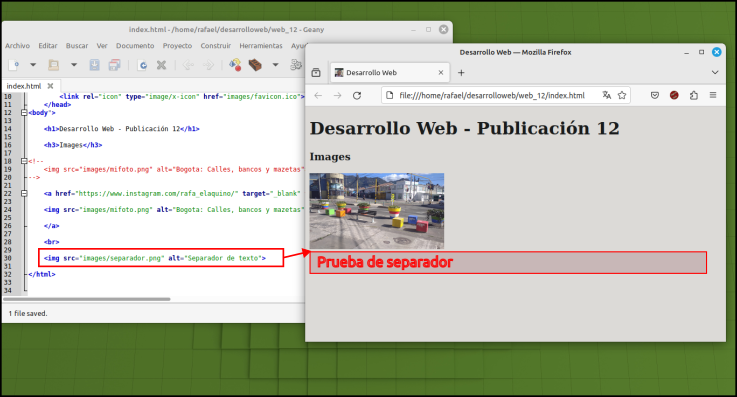Navigate forward in Geany toolbar
The image size is (737, 397).
(208, 65)
